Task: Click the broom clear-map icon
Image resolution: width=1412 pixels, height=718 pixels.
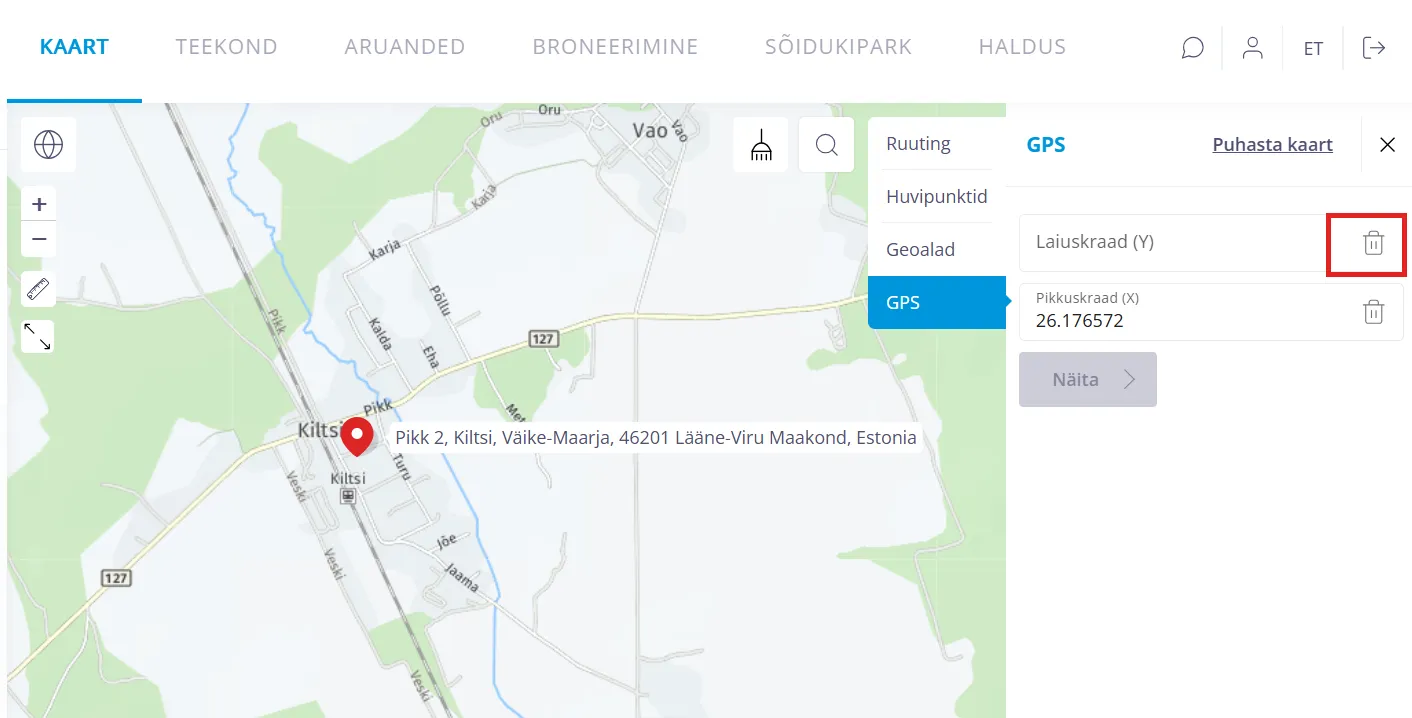Action: pyautogui.click(x=761, y=145)
